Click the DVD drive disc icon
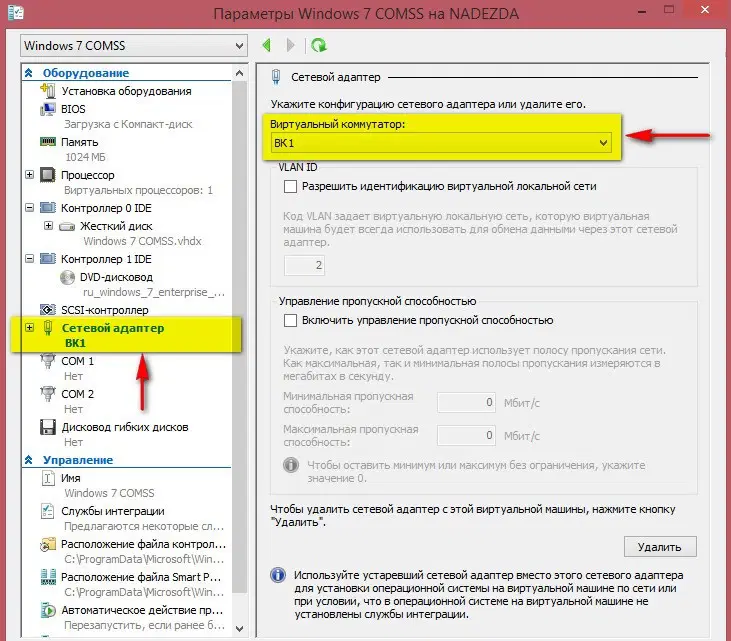The image size is (731, 641). (x=67, y=277)
